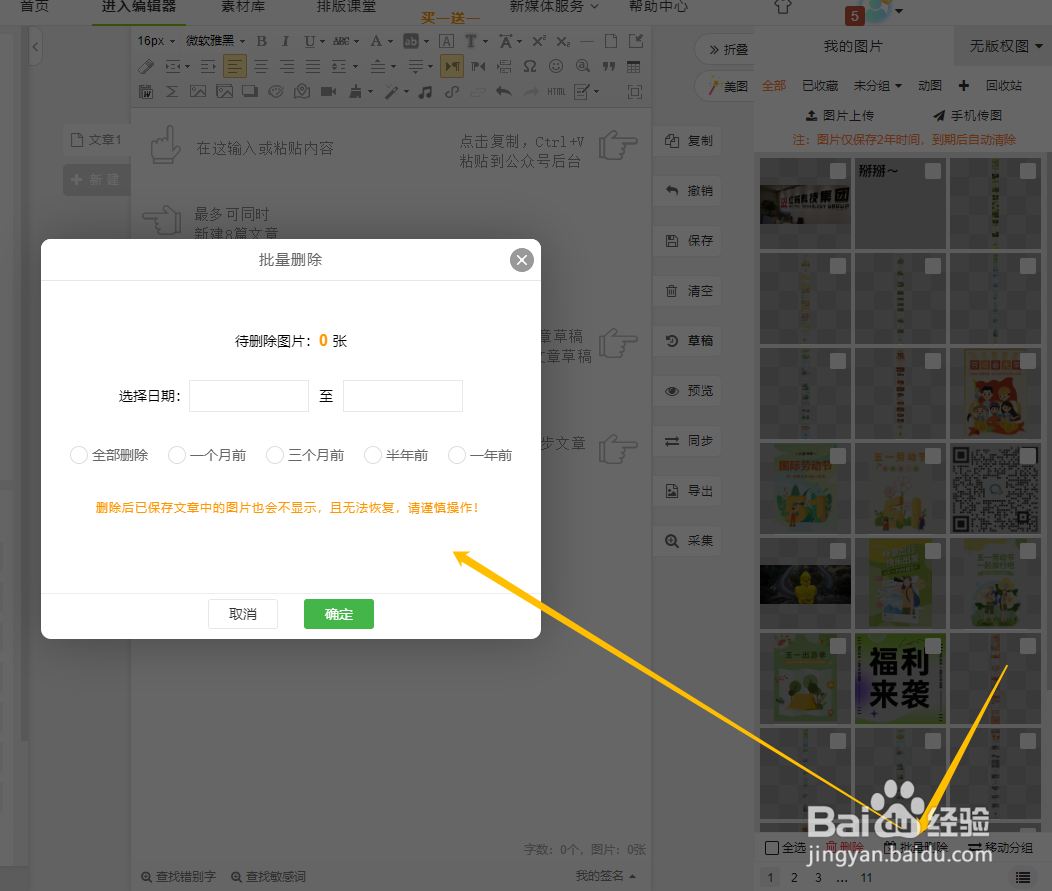Screen dimensions: 1052x891
Task: Apply bold formatting in the editor toolbar
Action: coord(262,41)
